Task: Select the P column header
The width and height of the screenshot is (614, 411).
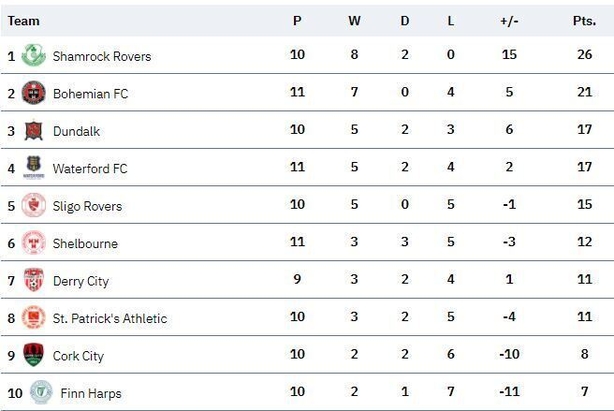Action: [297, 21]
